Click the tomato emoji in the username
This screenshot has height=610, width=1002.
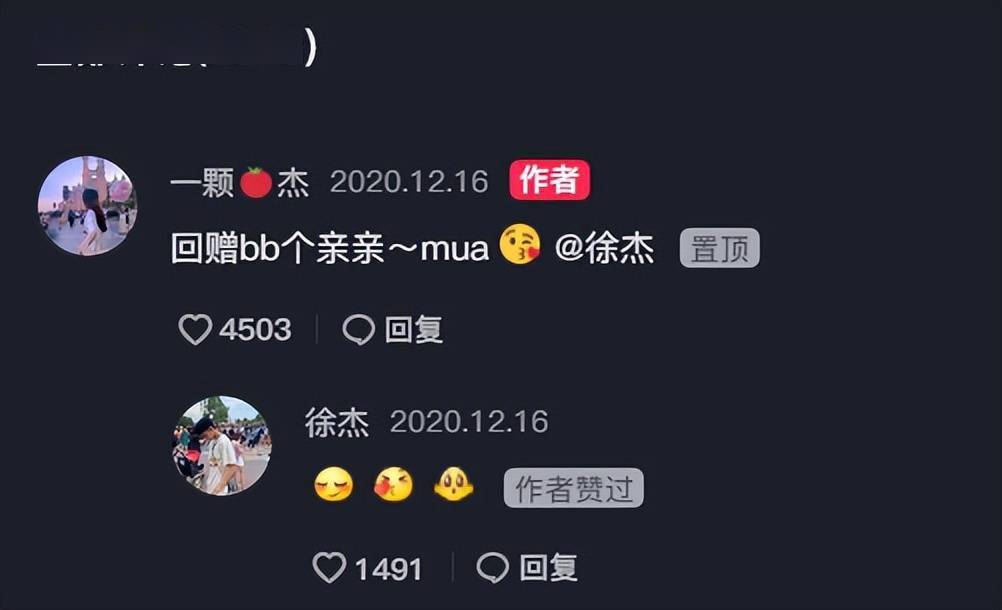point(256,182)
